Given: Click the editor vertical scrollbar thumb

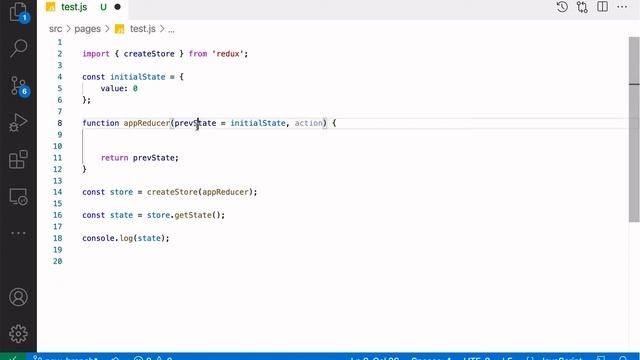Looking at the screenshot, I should pyautogui.click(x=634, y=129).
